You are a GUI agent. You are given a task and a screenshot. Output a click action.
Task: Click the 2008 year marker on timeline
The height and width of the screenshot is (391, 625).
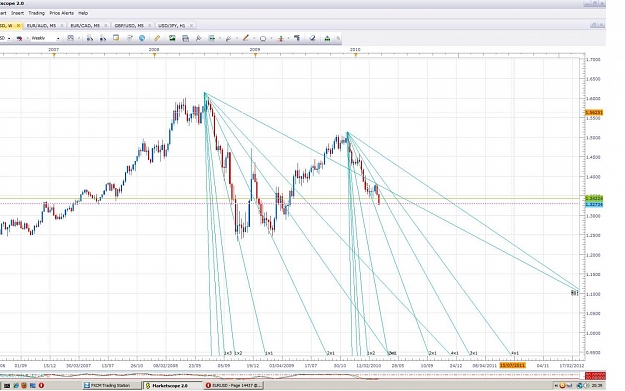(x=154, y=50)
